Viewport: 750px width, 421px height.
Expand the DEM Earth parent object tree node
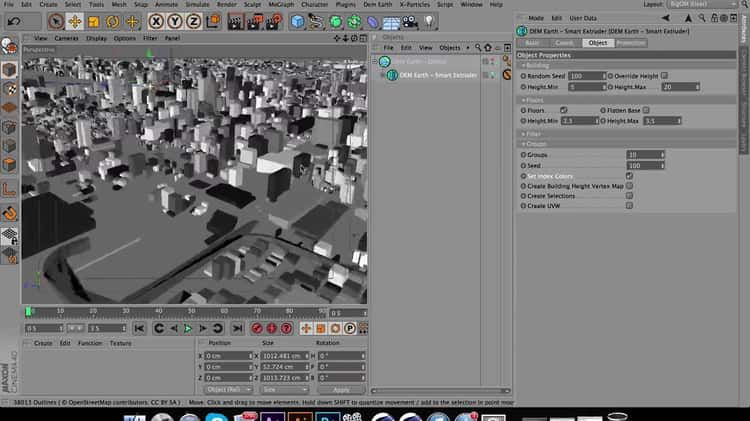pos(375,61)
